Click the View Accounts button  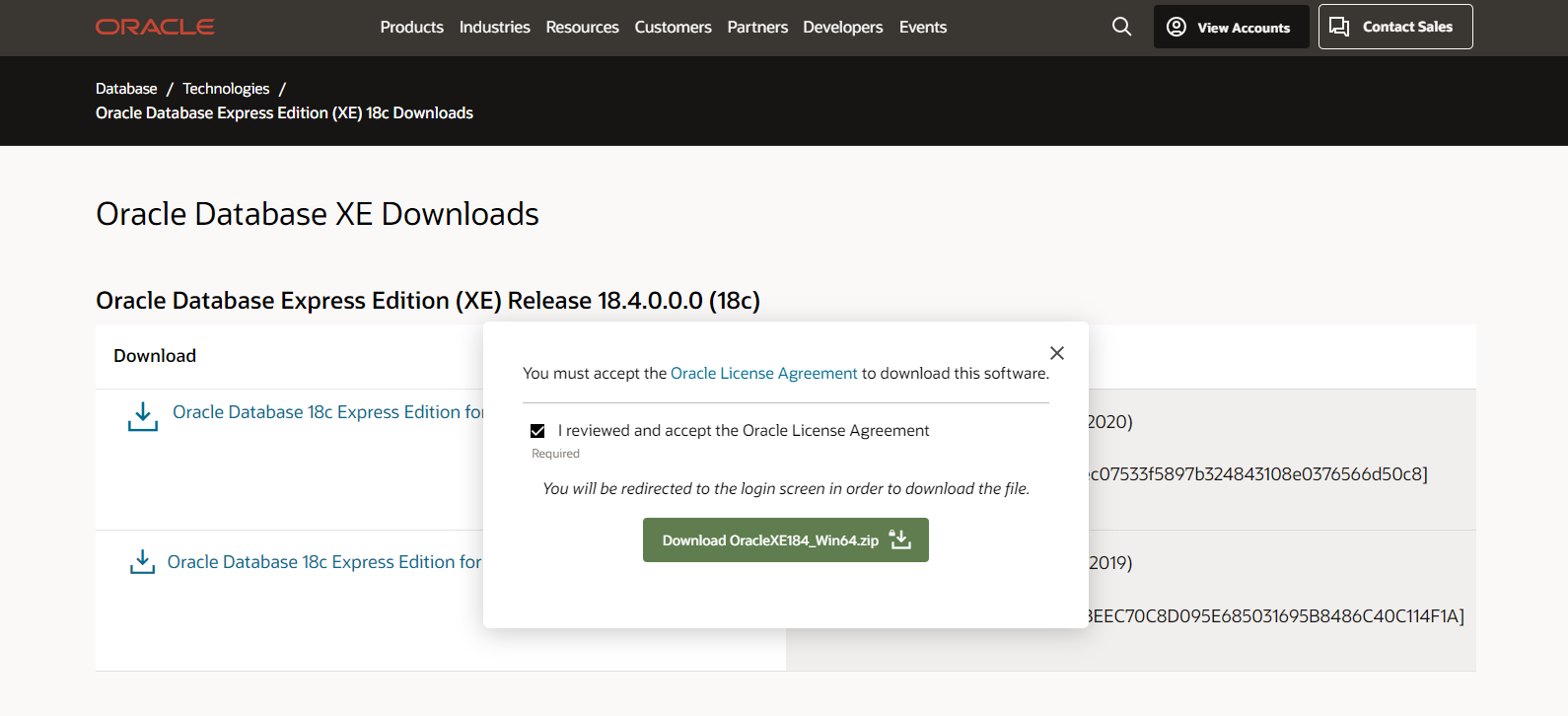tap(1232, 27)
